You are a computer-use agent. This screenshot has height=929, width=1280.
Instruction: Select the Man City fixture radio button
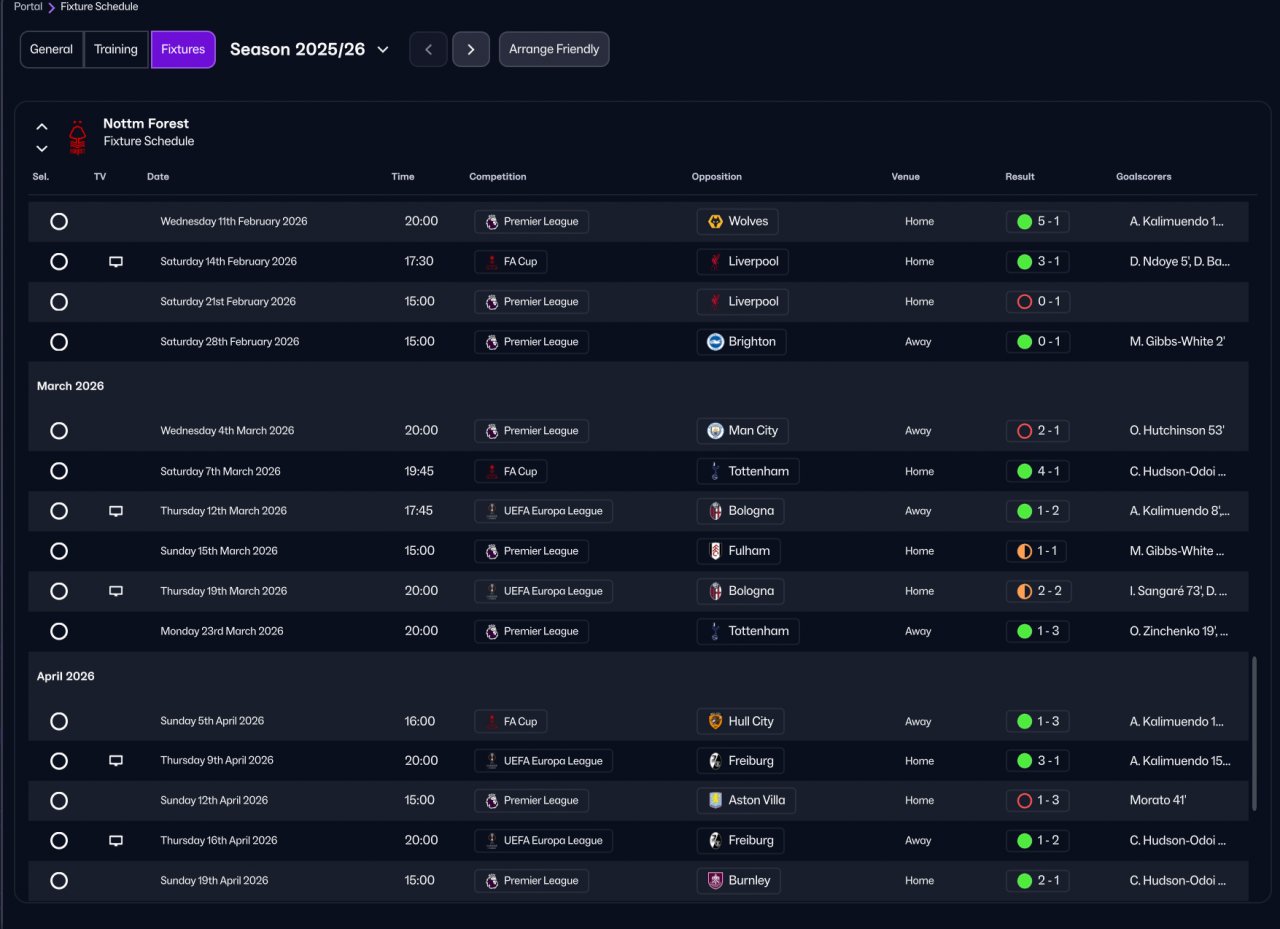59,431
